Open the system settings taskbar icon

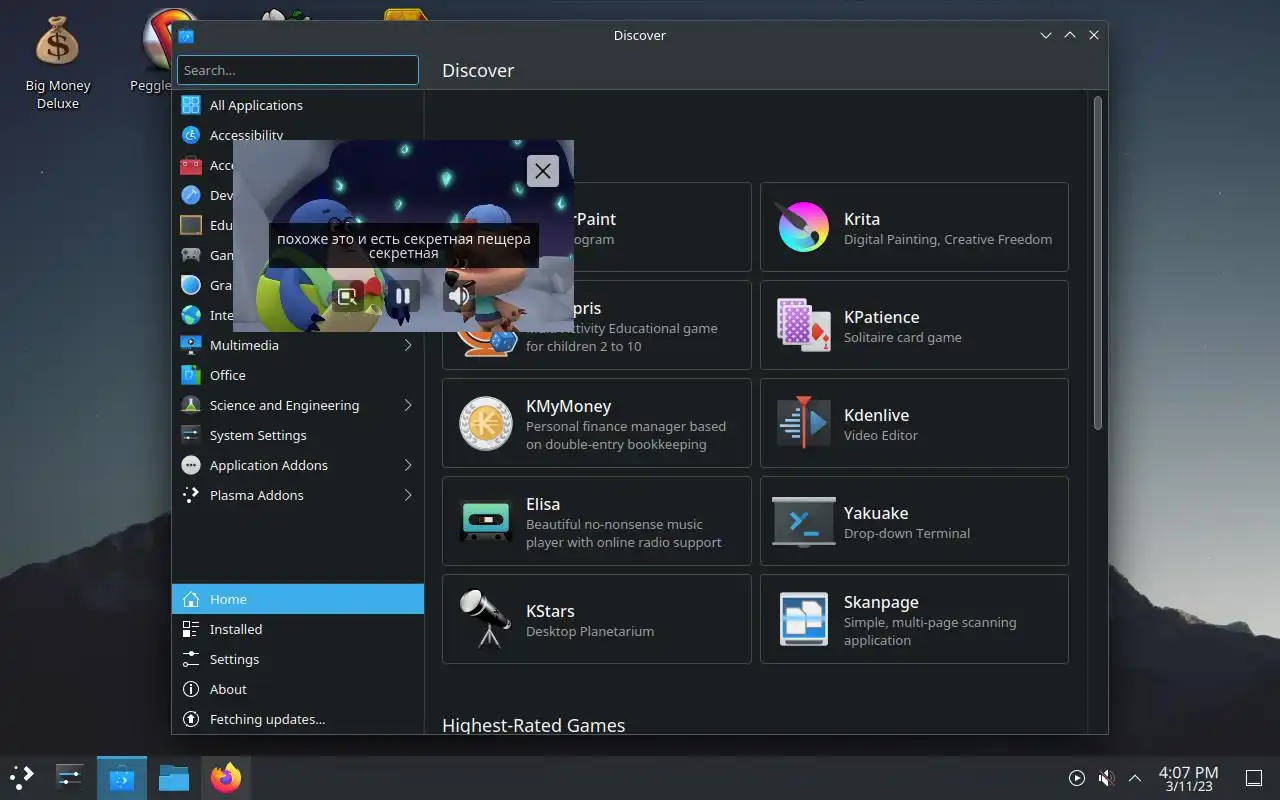click(70, 777)
